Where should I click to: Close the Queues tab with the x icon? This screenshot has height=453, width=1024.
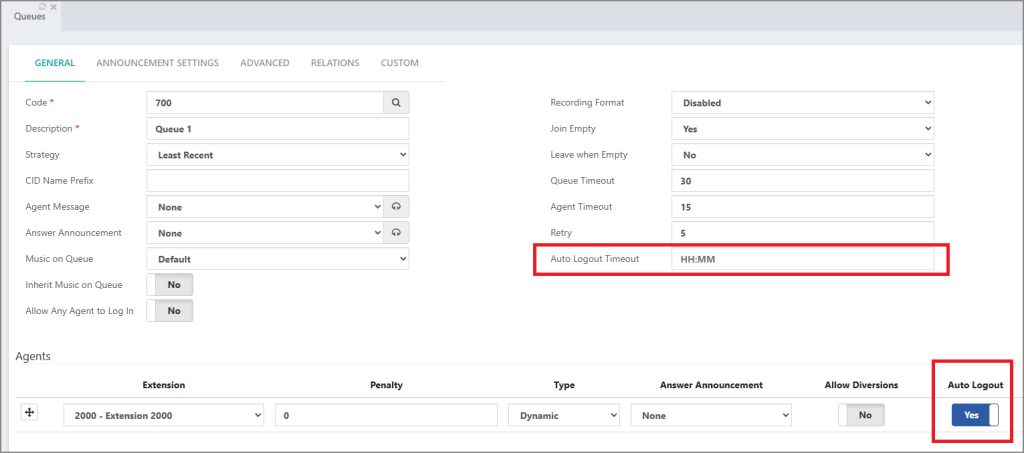click(54, 7)
